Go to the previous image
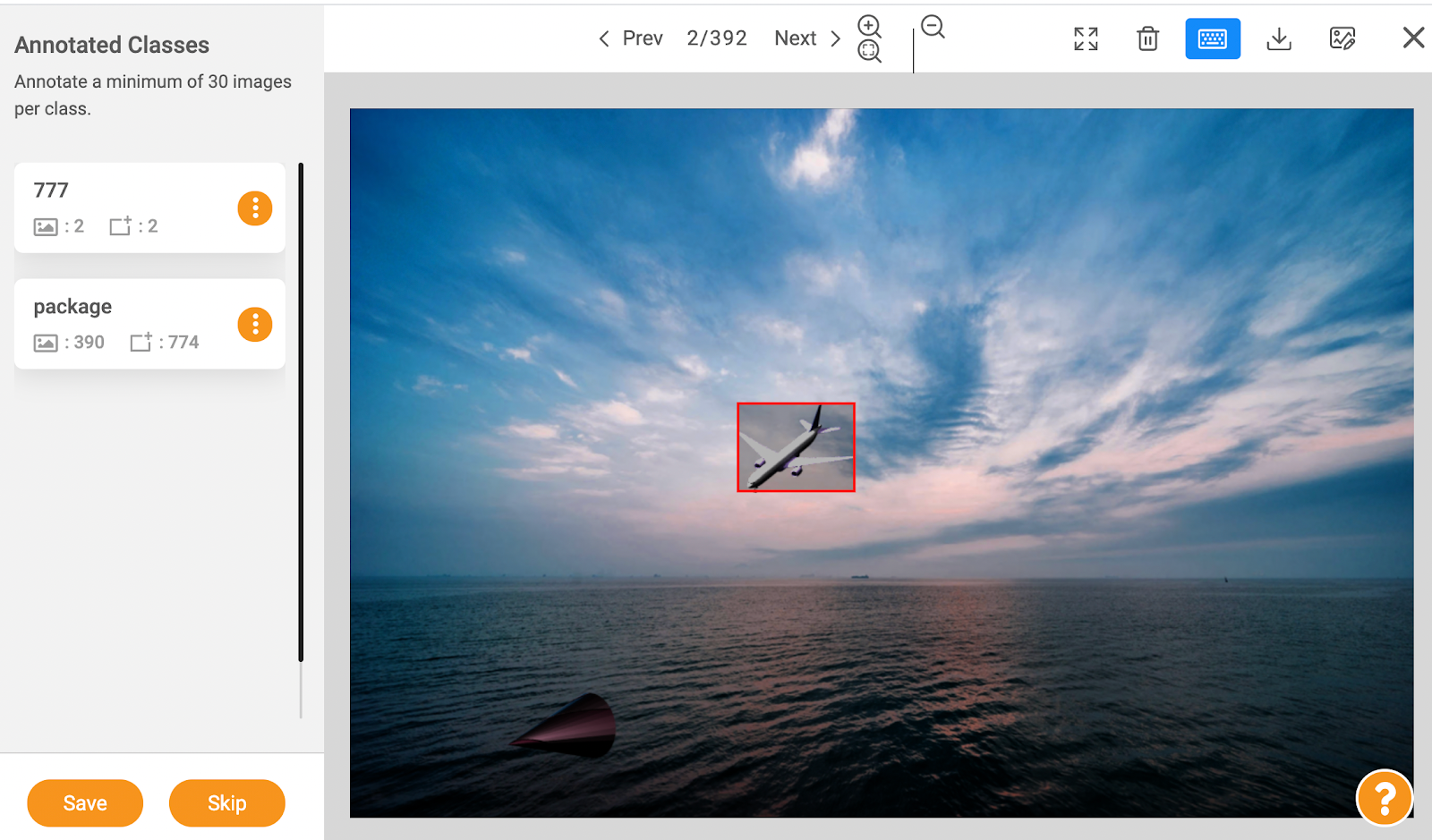Screen dimensions: 1432x840 [x=641, y=38]
